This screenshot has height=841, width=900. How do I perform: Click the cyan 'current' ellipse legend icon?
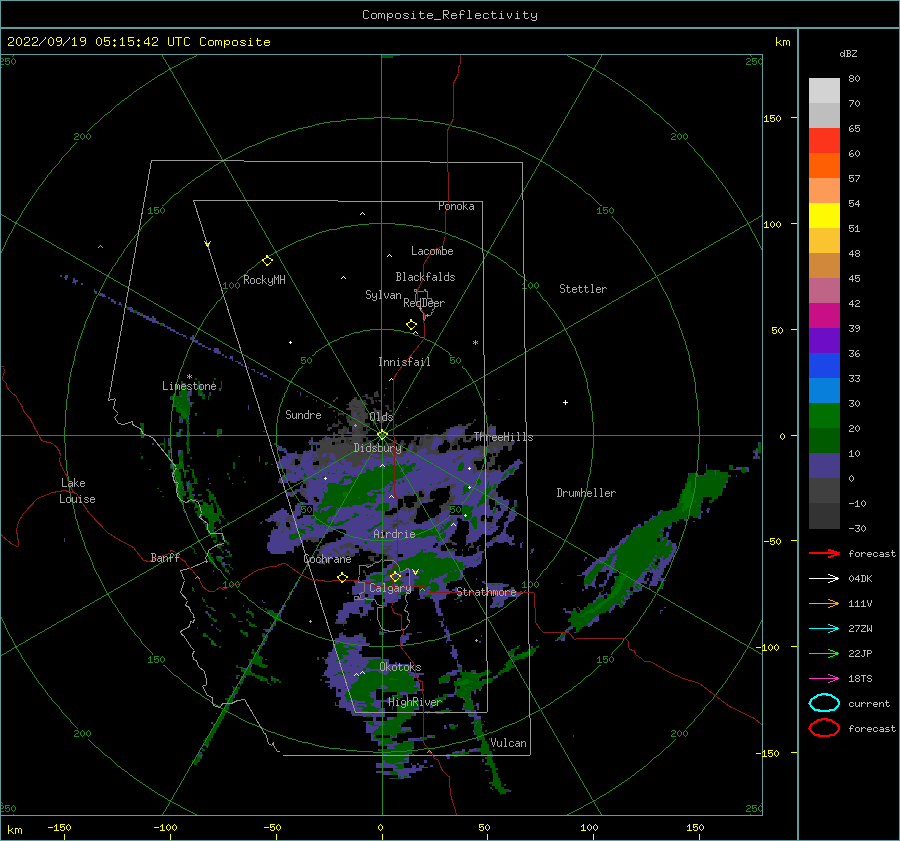pos(824,703)
